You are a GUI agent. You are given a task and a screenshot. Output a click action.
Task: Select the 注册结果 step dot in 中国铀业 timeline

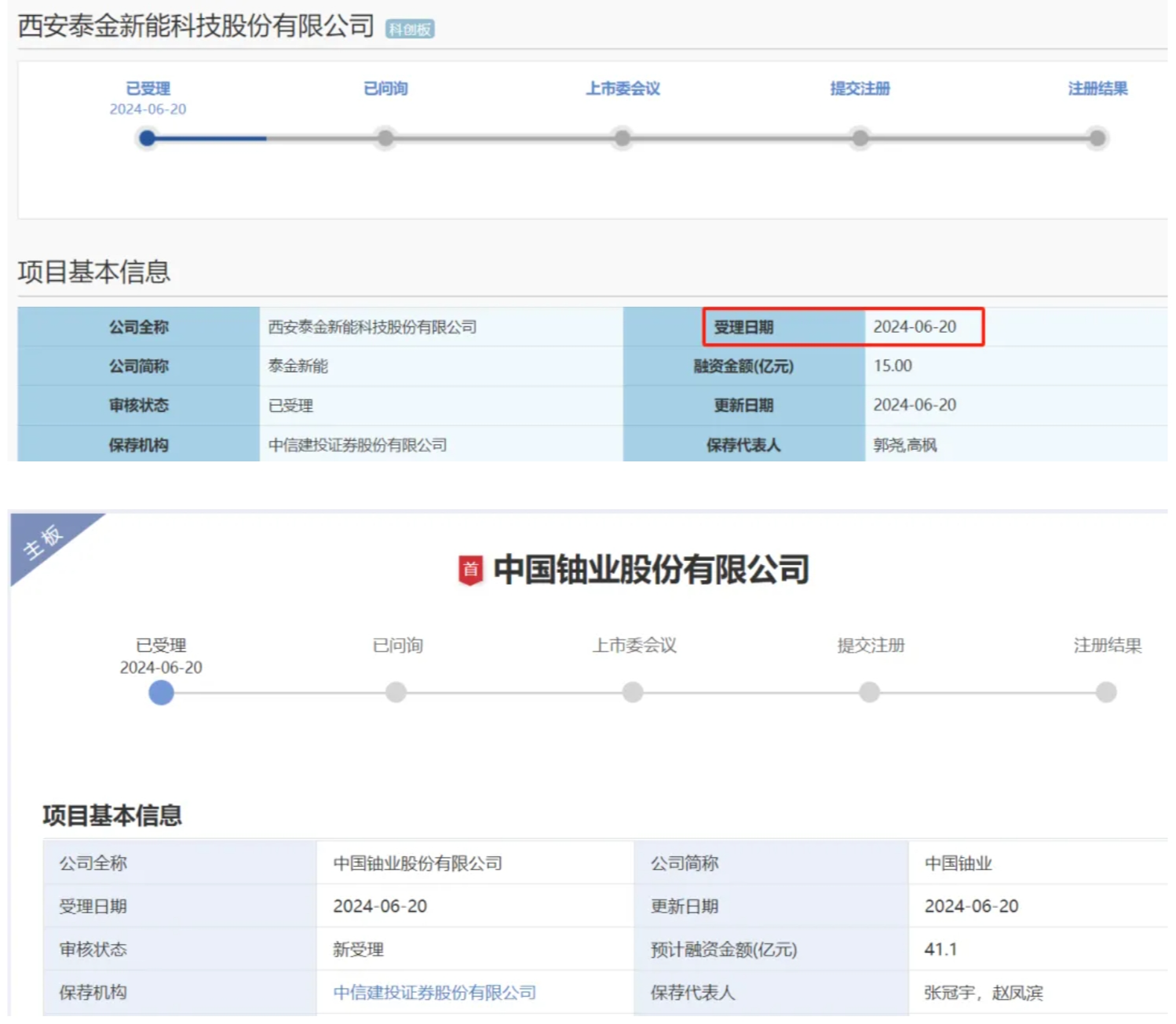click(1106, 692)
